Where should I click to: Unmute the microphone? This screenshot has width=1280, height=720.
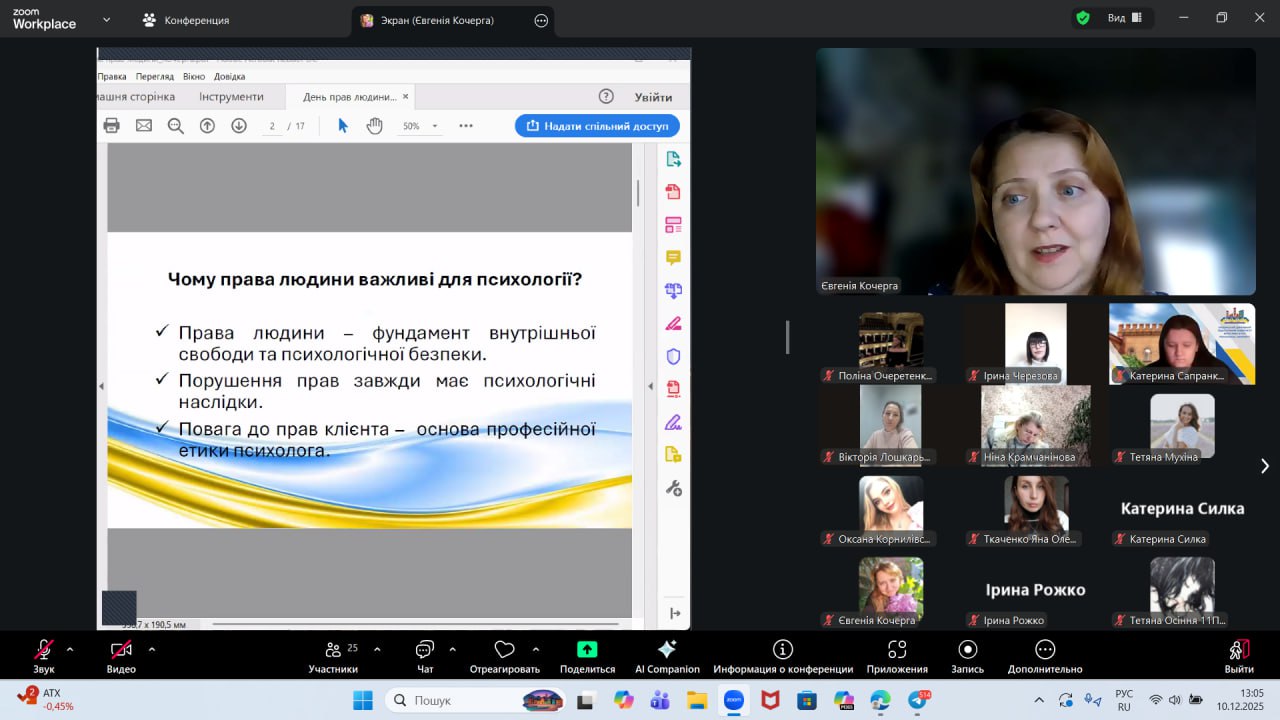[x=44, y=651]
